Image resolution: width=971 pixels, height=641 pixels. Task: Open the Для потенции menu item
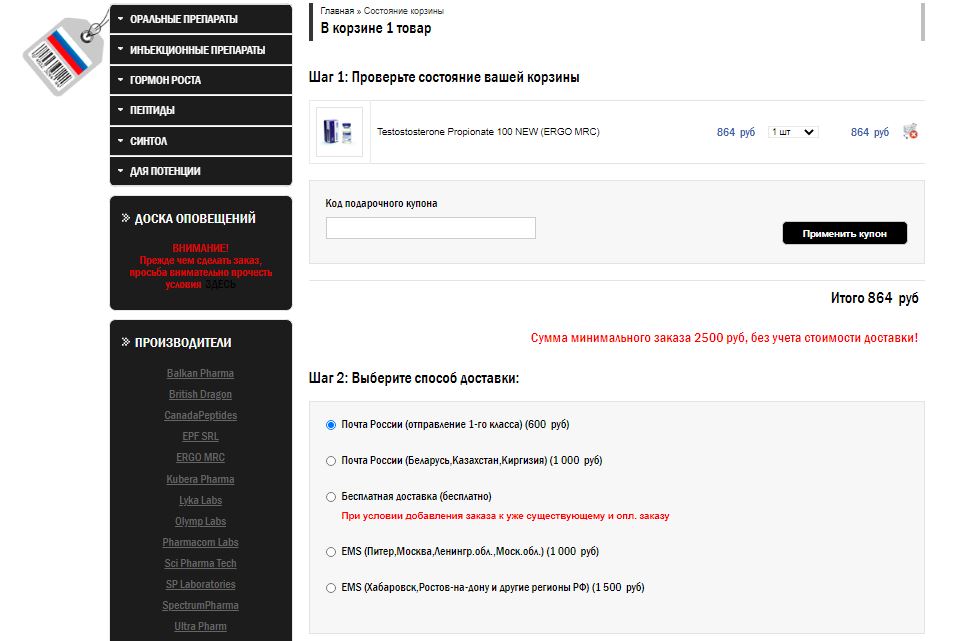click(x=200, y=171)
